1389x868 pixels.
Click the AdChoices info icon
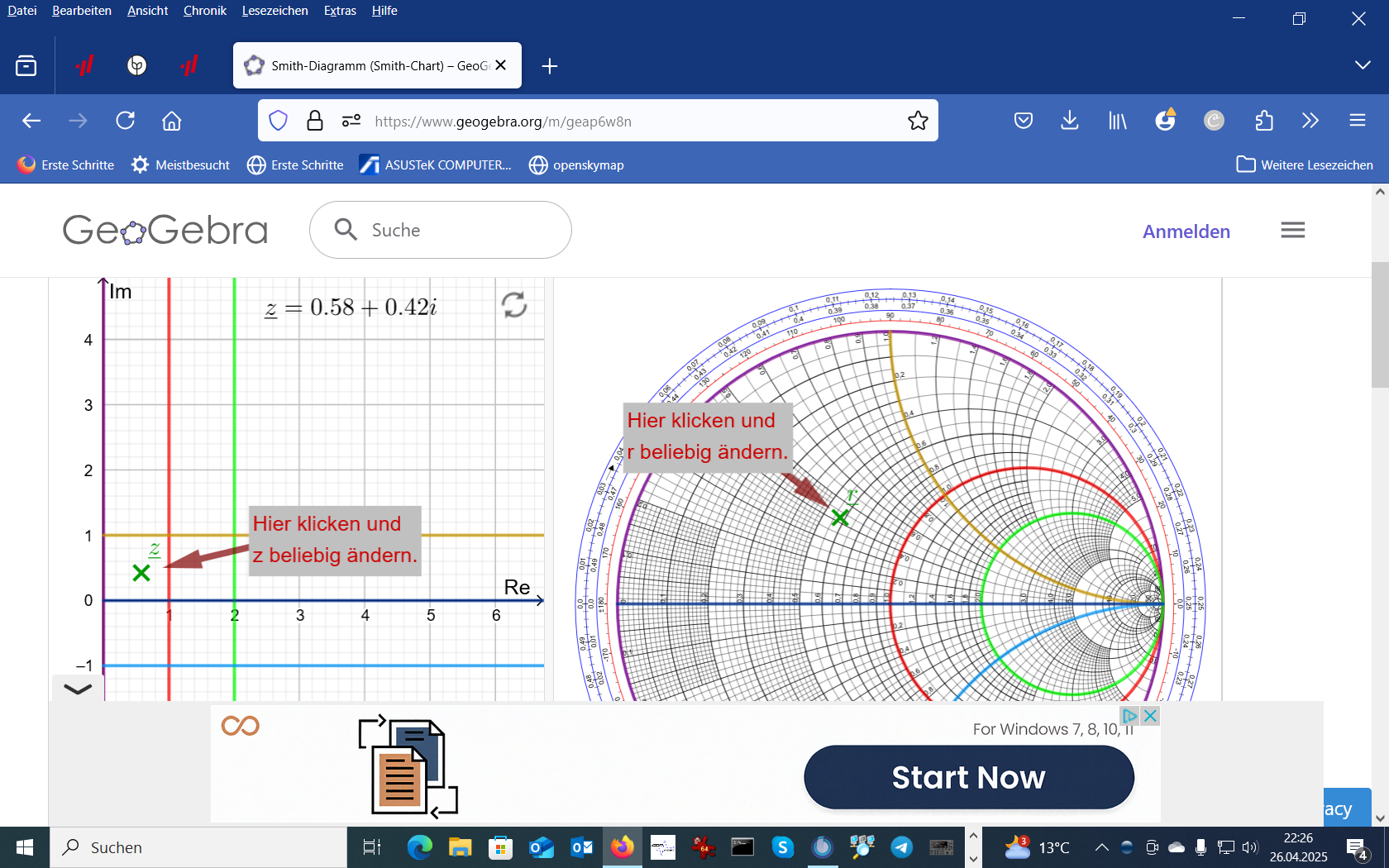point(1130,716)
